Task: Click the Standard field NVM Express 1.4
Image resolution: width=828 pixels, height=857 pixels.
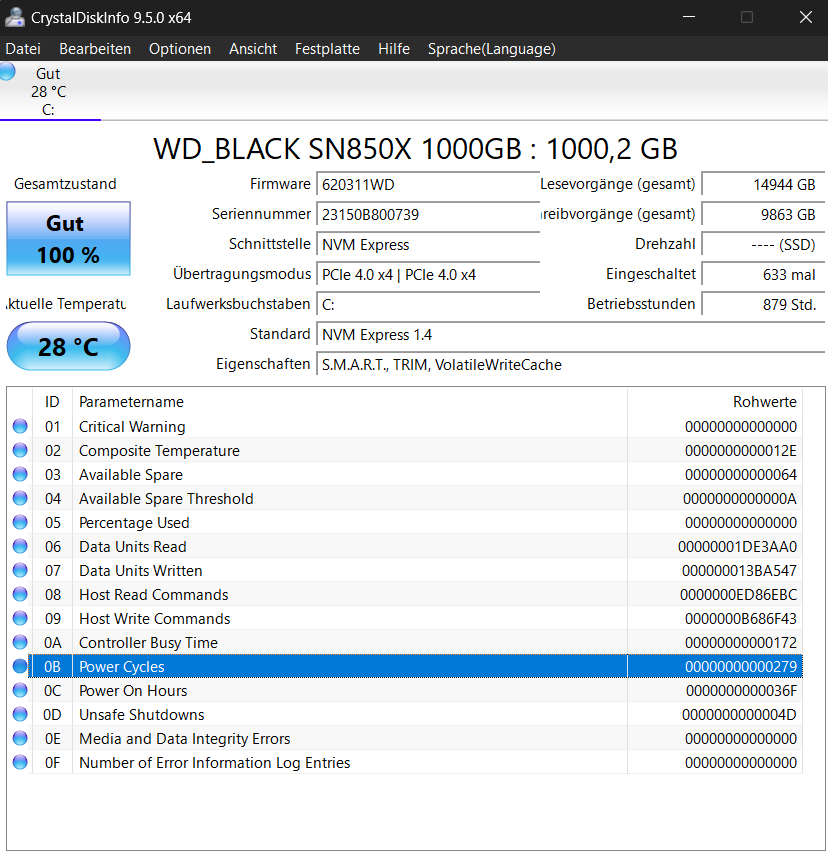Action: (571, 335)
